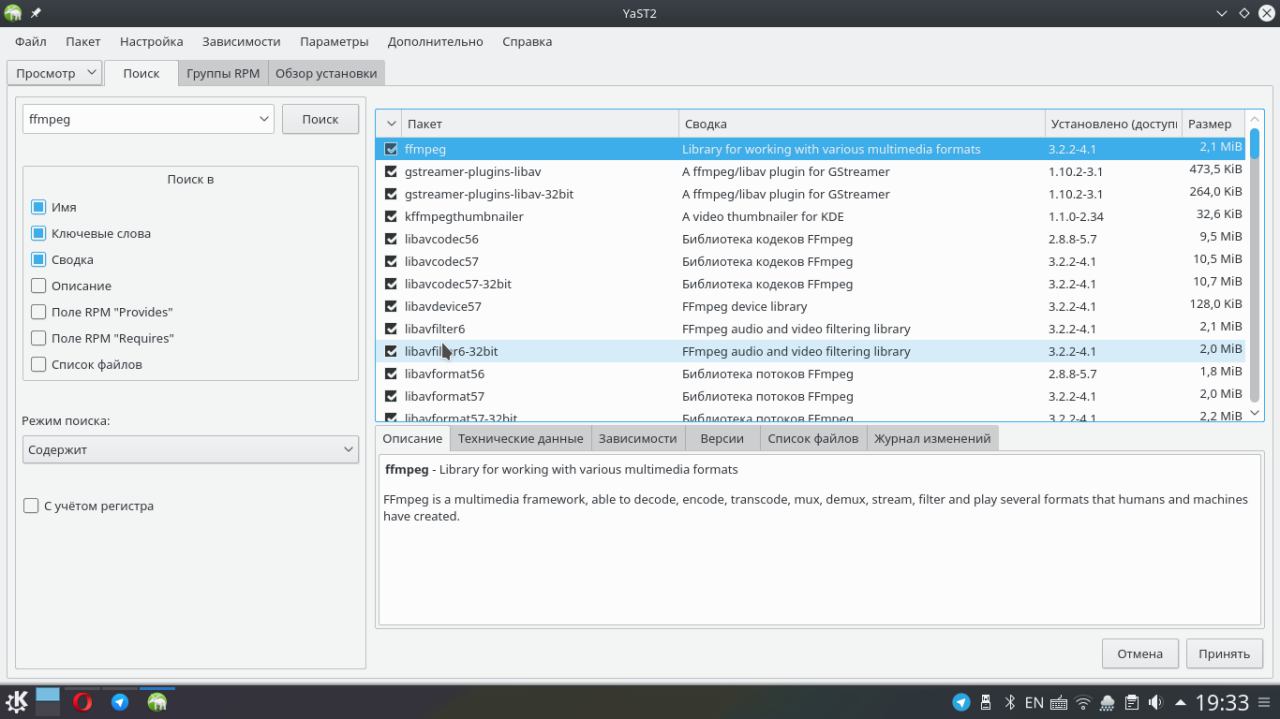Open the 'Параметры' menu
1280x719 pixels.
pyautogui.click(x=334, y=41)
